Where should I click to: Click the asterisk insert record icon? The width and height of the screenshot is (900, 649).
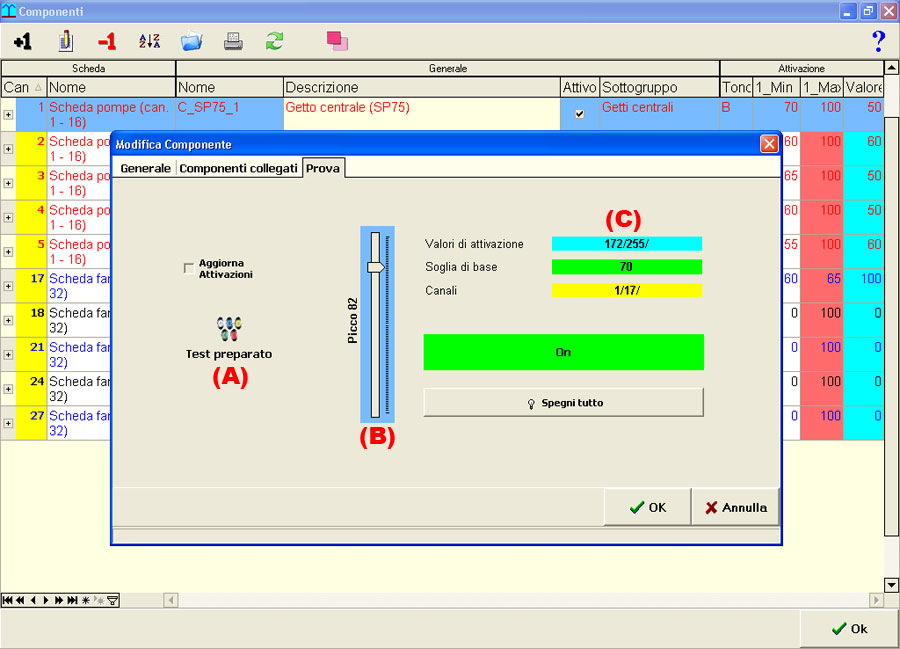click(86, 600)
